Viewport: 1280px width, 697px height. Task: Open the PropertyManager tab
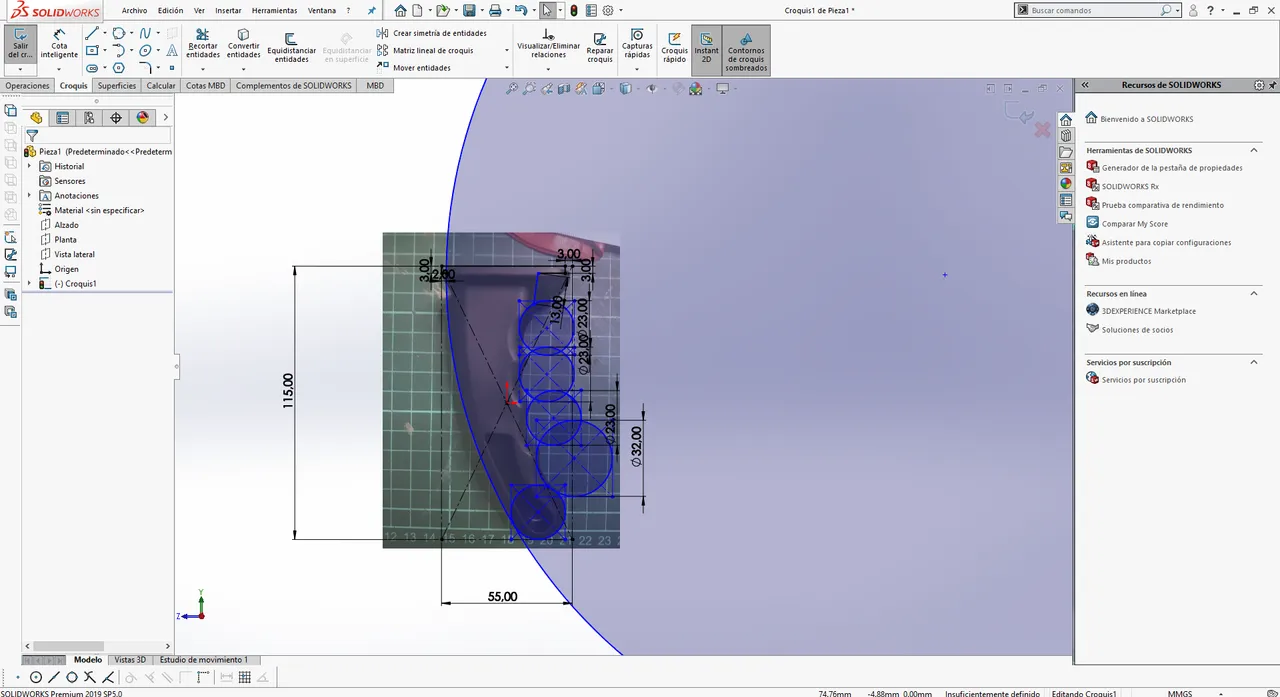click(x=63, y=118)
